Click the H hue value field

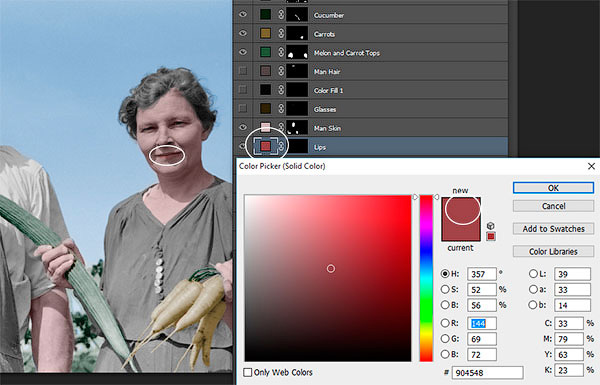pos(482,274)
